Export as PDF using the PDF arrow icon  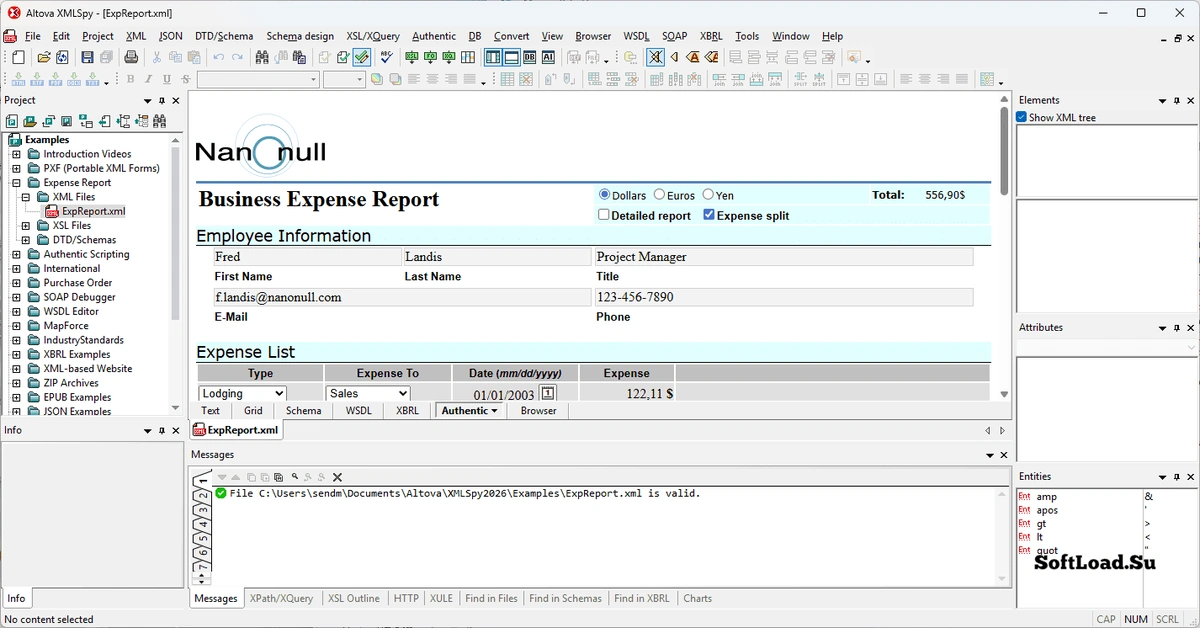[55, 80]
